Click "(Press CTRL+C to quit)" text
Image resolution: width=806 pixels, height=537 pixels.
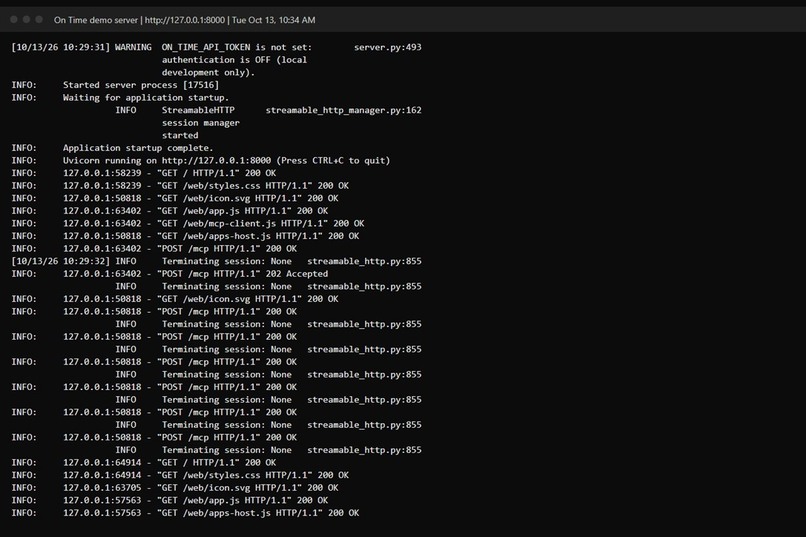click(x=333, y=160)
